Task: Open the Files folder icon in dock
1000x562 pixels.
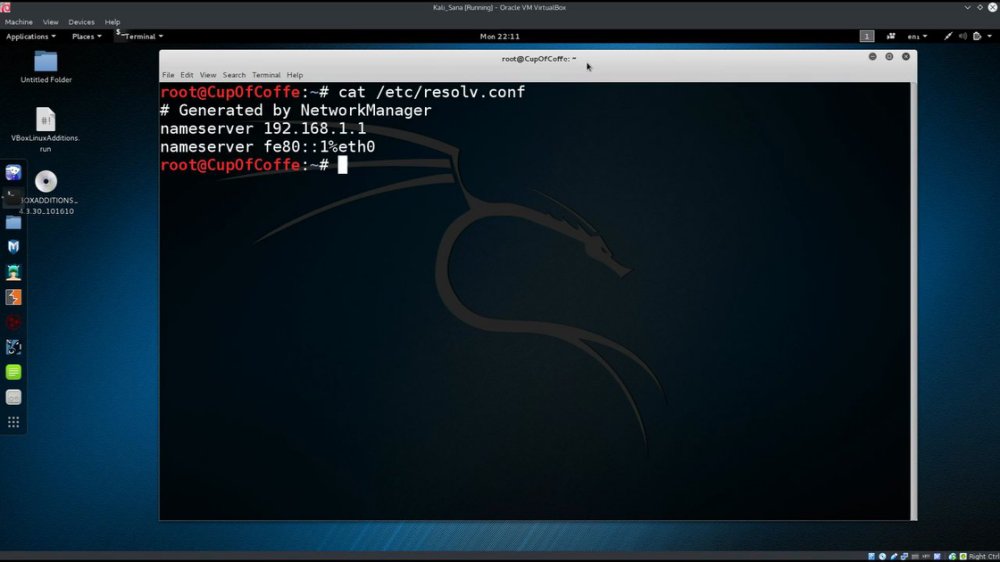Action: tap(13, 222)
